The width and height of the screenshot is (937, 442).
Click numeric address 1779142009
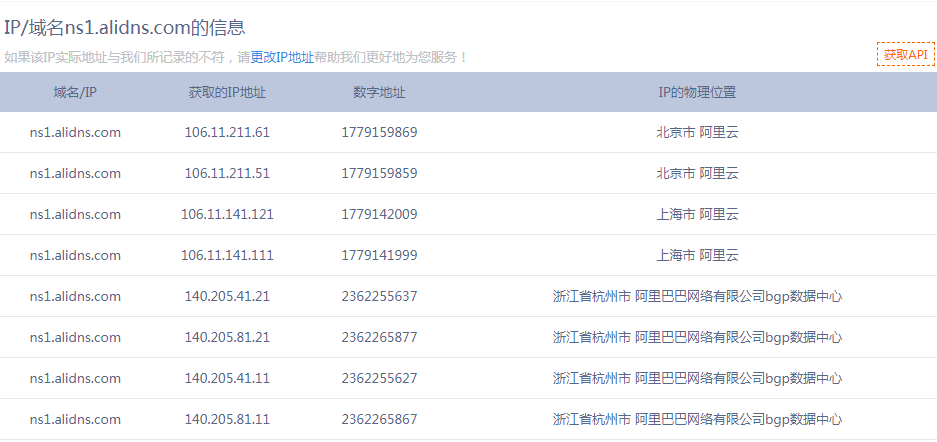(379, 214)
